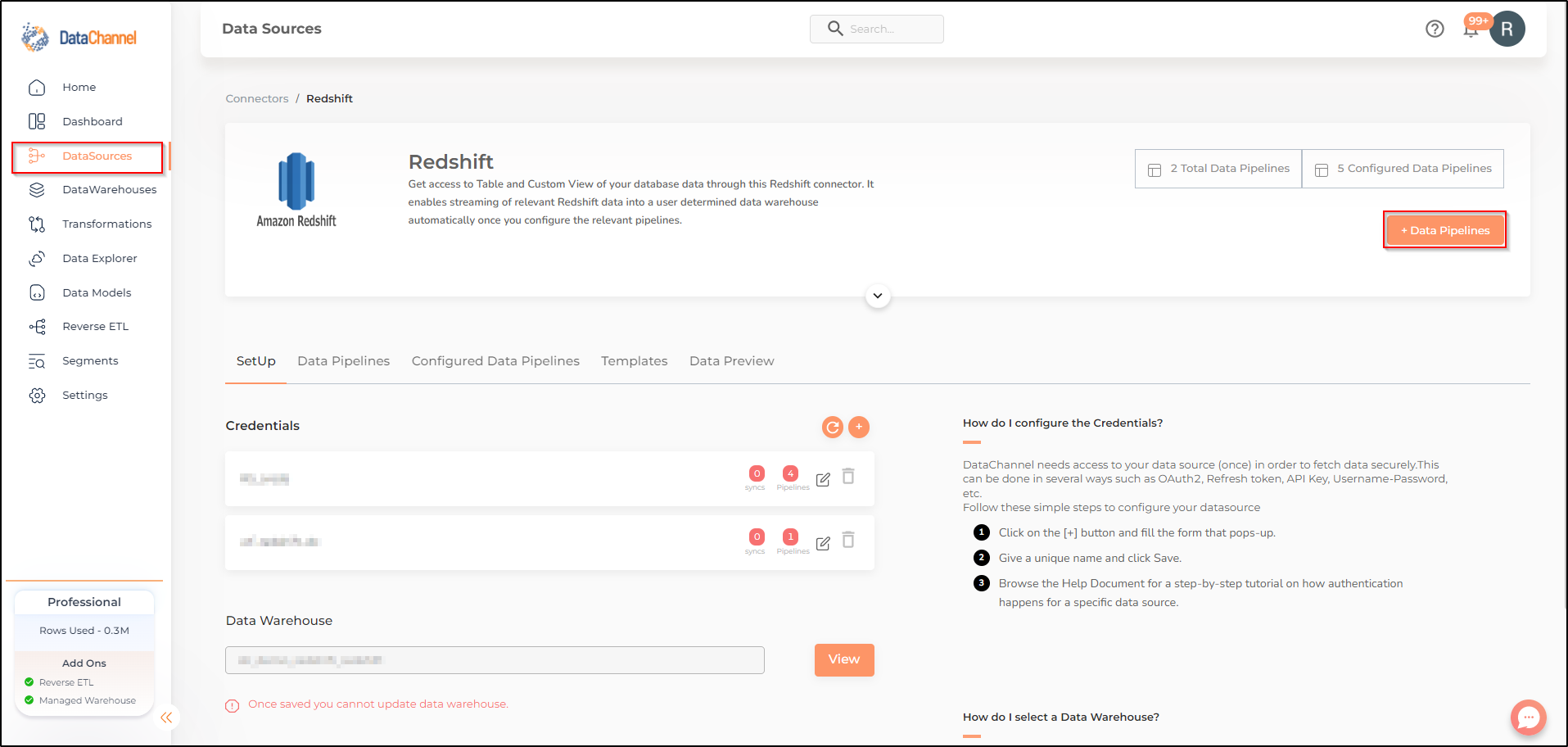Click the + Data Pipelines button
Viewport: 1568px width, 747px height.
(x=1445, y=230)
